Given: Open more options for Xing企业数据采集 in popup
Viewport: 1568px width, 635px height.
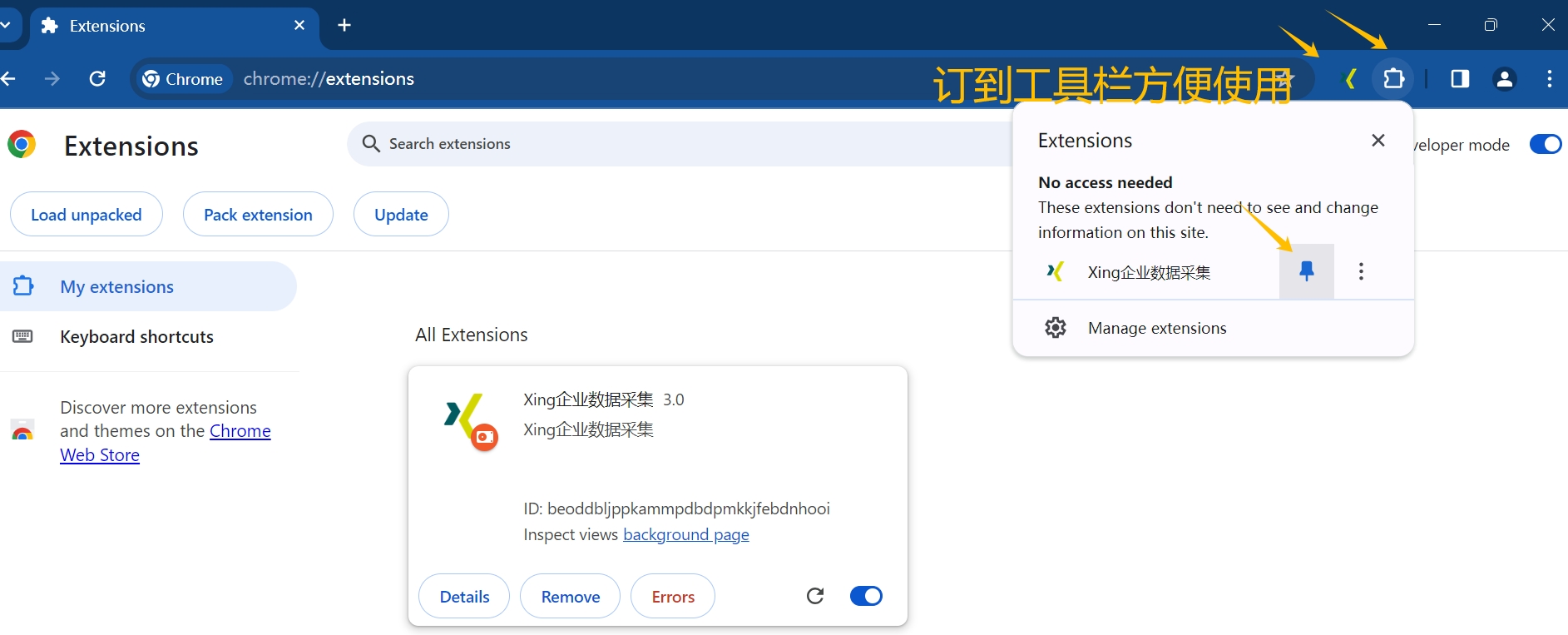Looking at the screenshot, I should coord(1361,271).
